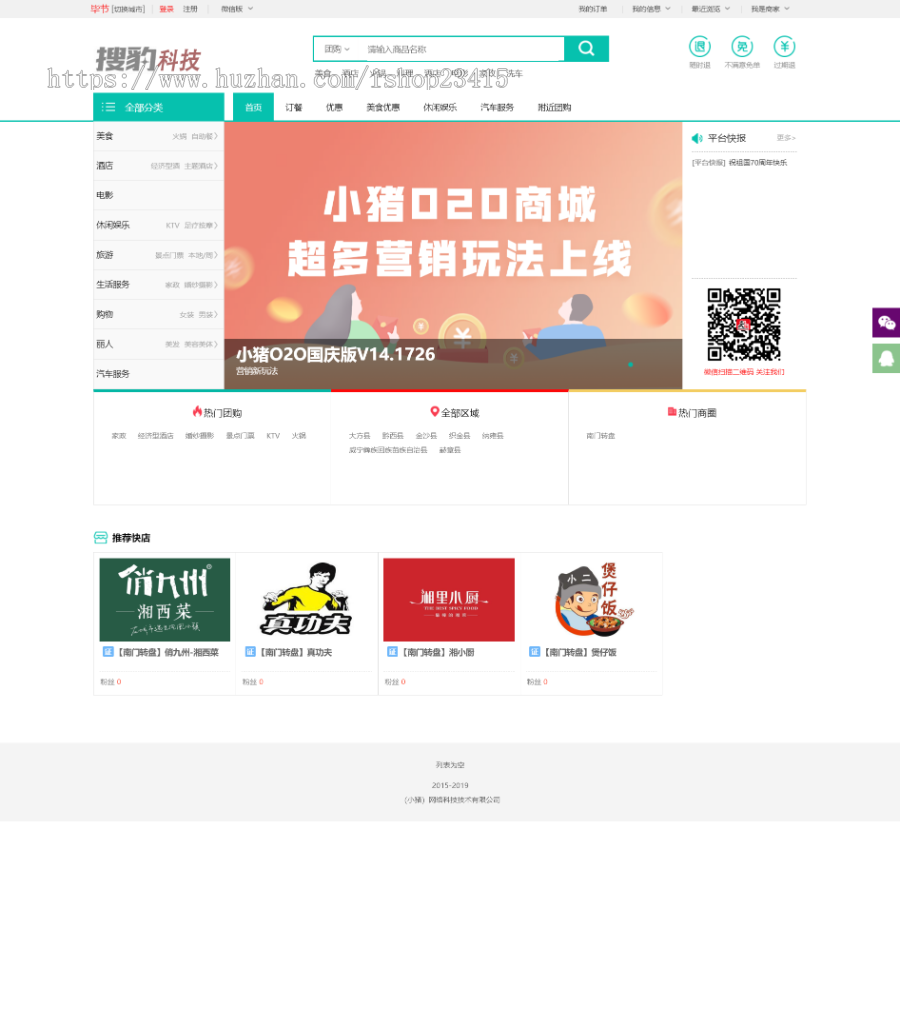Select 附近团购 in the navigation bar

click(x=556, y=107)
